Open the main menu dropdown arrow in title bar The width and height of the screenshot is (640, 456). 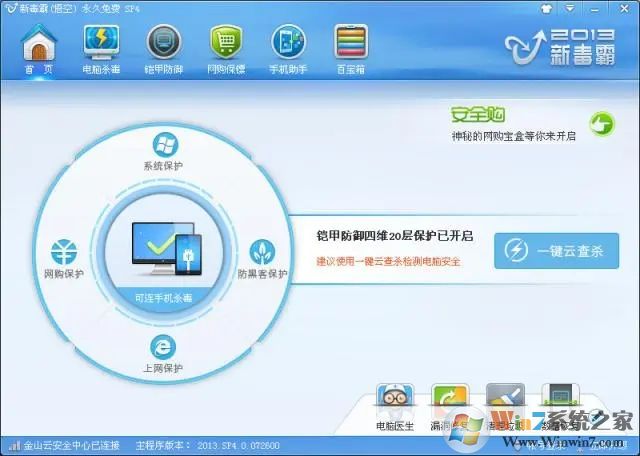tap(570, 8)
